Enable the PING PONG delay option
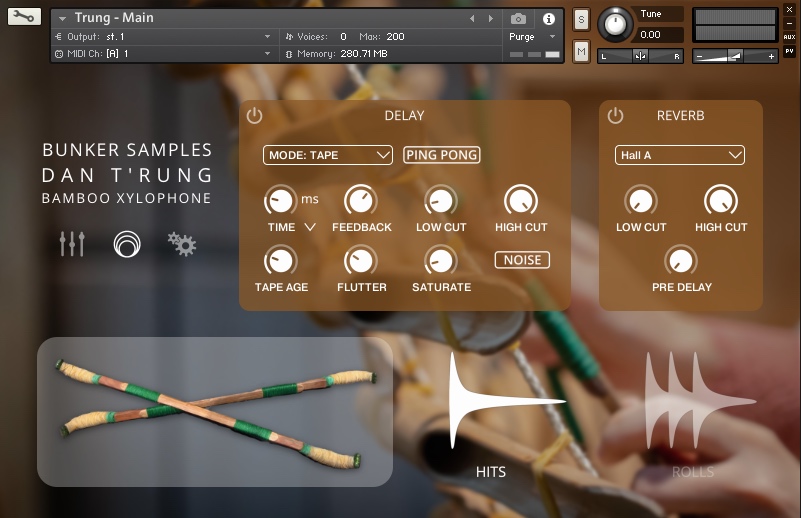801x518 pixels. (441, 155)
